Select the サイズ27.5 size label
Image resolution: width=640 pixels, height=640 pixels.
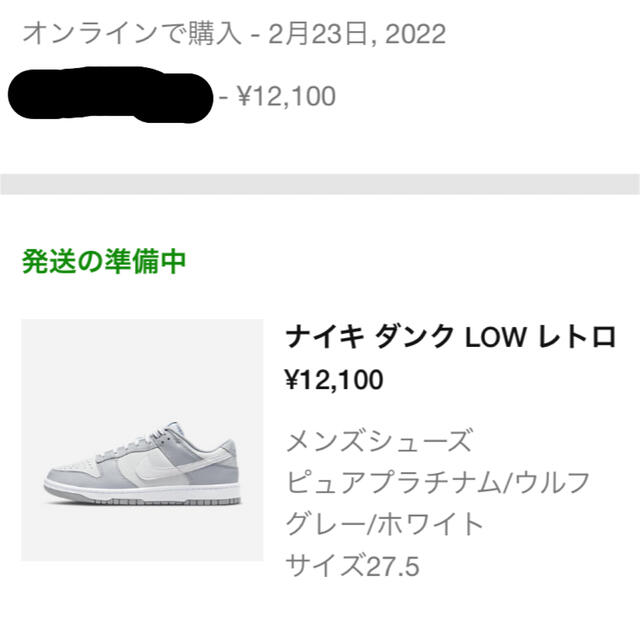point(353,565)
